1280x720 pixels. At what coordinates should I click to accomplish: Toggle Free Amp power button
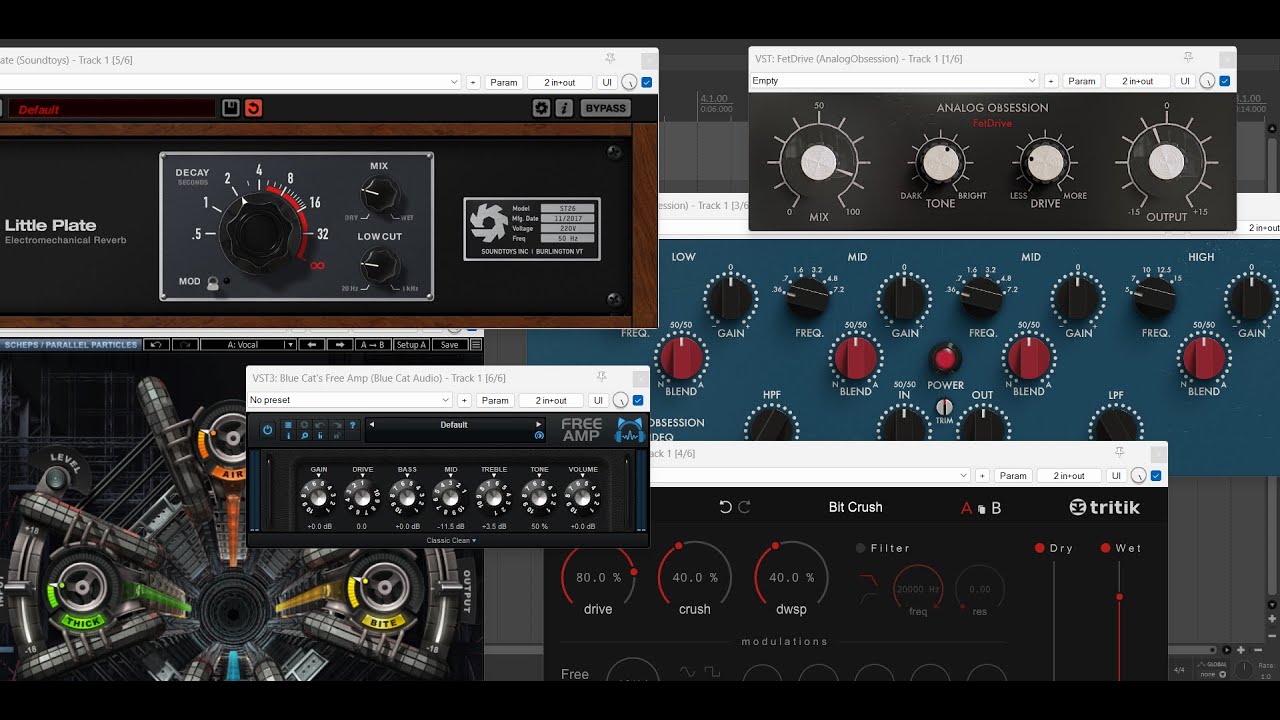tap(267, 430)
